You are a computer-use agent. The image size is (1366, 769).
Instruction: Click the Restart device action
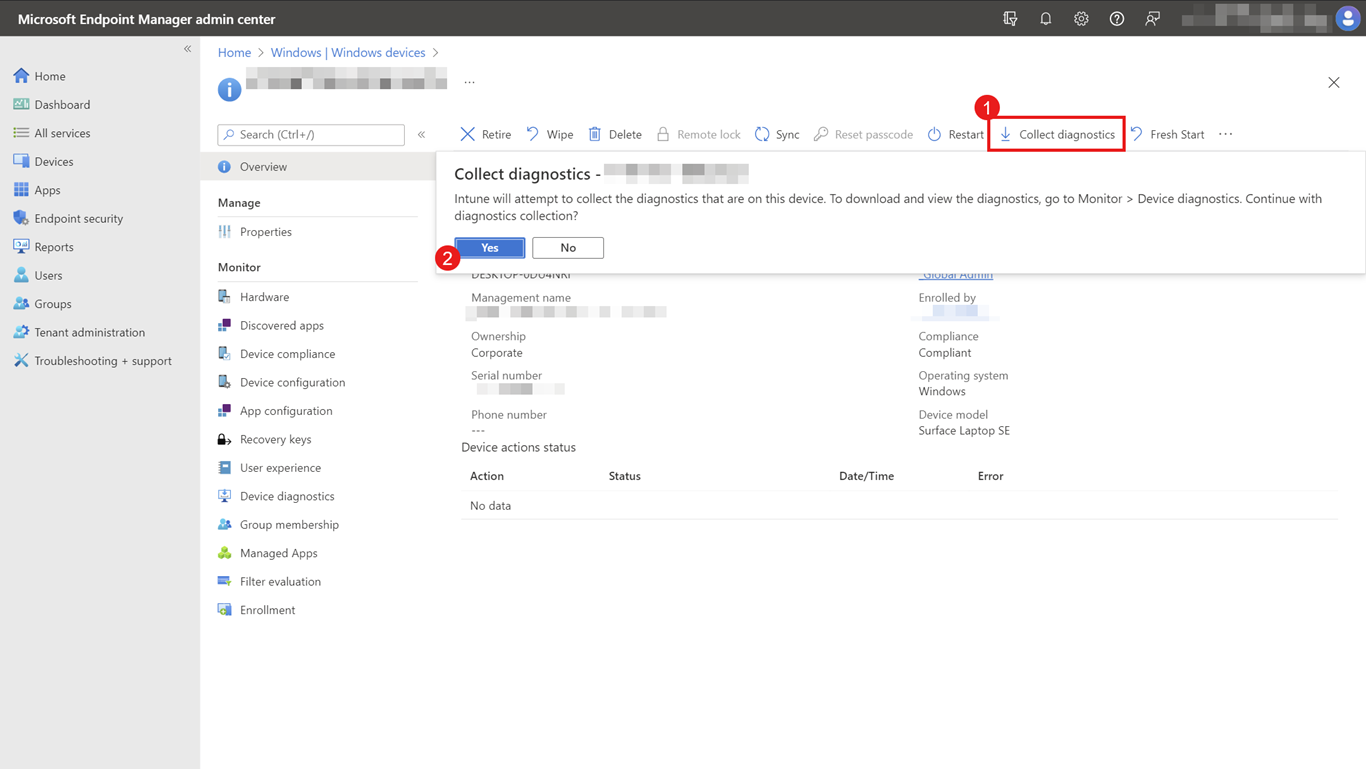pyautogui.click(x=955, y=134)
